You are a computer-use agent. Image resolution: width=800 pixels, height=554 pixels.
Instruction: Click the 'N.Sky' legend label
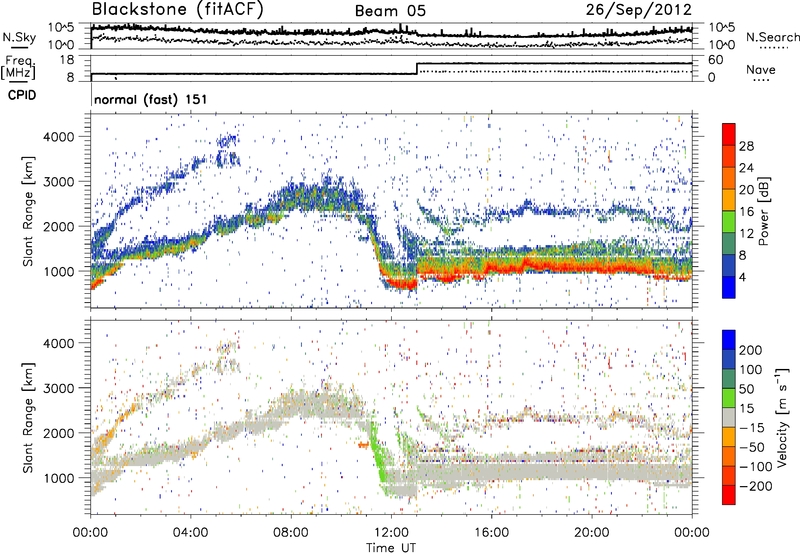point(19,37)
